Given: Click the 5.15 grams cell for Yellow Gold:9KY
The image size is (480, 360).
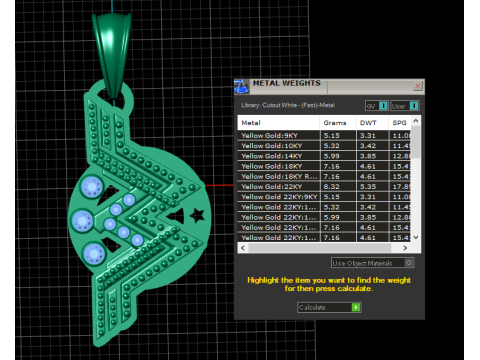Looking at the screenshot, I should pos(338,135).
